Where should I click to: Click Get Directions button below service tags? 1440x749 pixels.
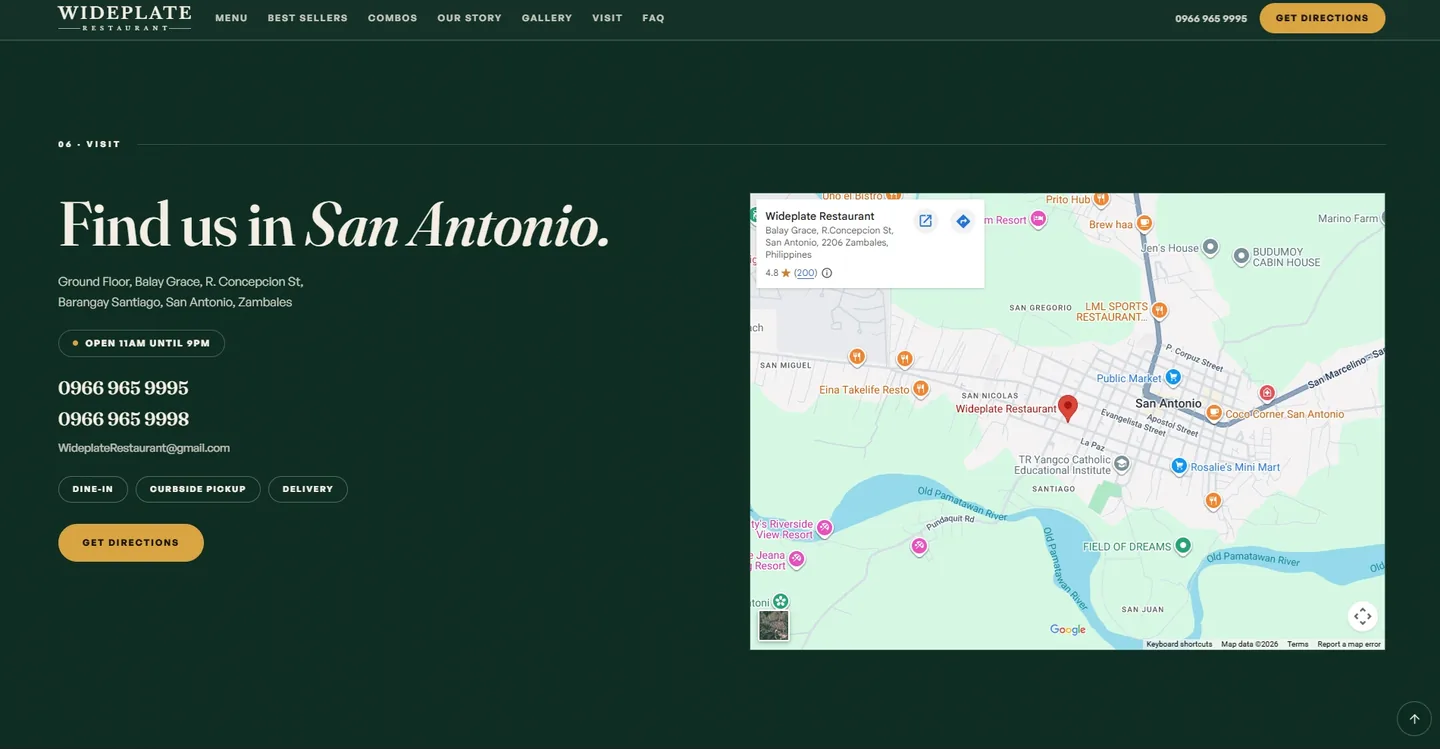[x=131, y=543]
